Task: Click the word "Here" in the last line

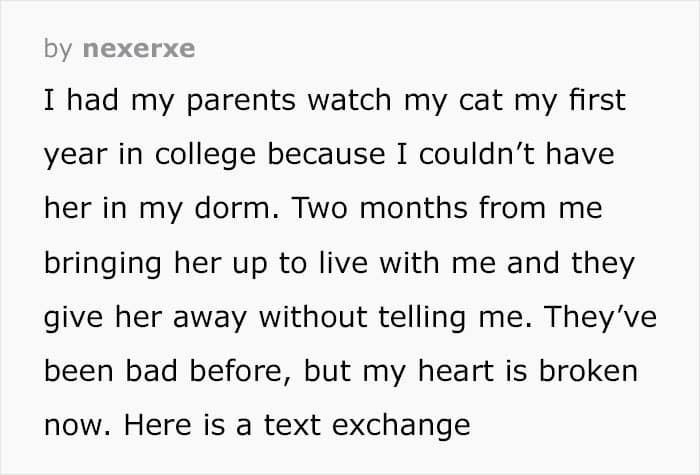Action: 158,425
